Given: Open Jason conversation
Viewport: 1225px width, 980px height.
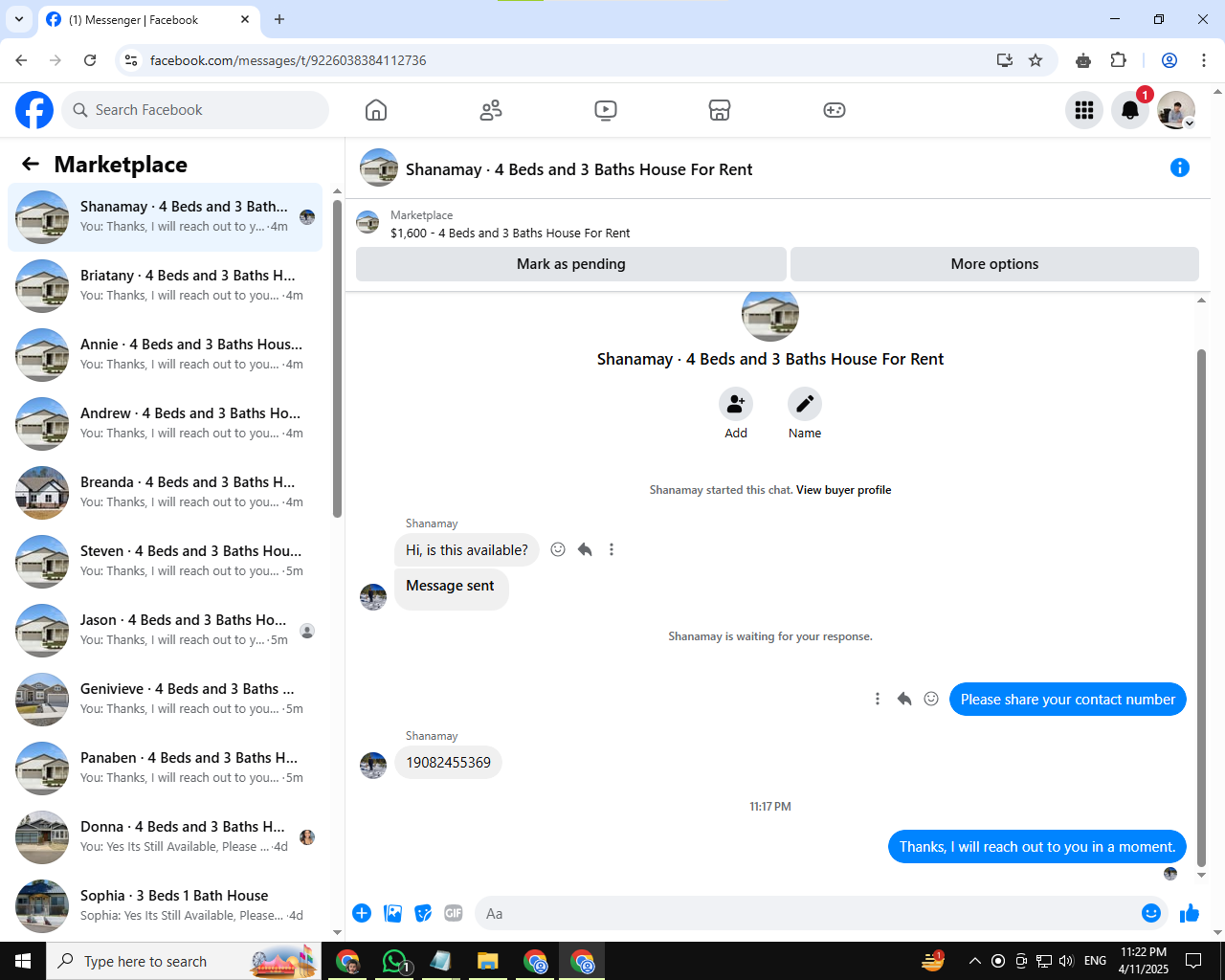Looking at the screenshot, I should [166, 631].
